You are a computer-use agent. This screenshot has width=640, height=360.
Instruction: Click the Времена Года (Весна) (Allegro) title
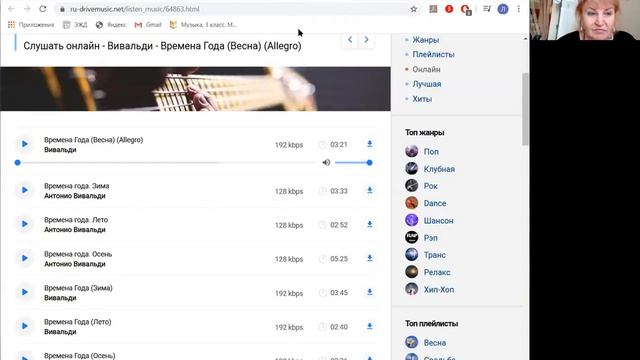93,140
